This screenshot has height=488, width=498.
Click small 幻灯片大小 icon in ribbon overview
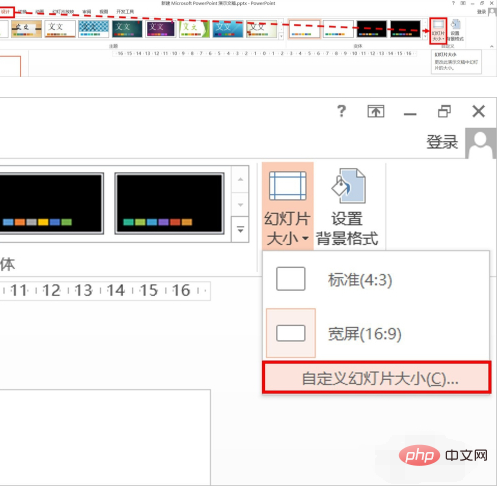pyautogui.click(x=438, y=31)
